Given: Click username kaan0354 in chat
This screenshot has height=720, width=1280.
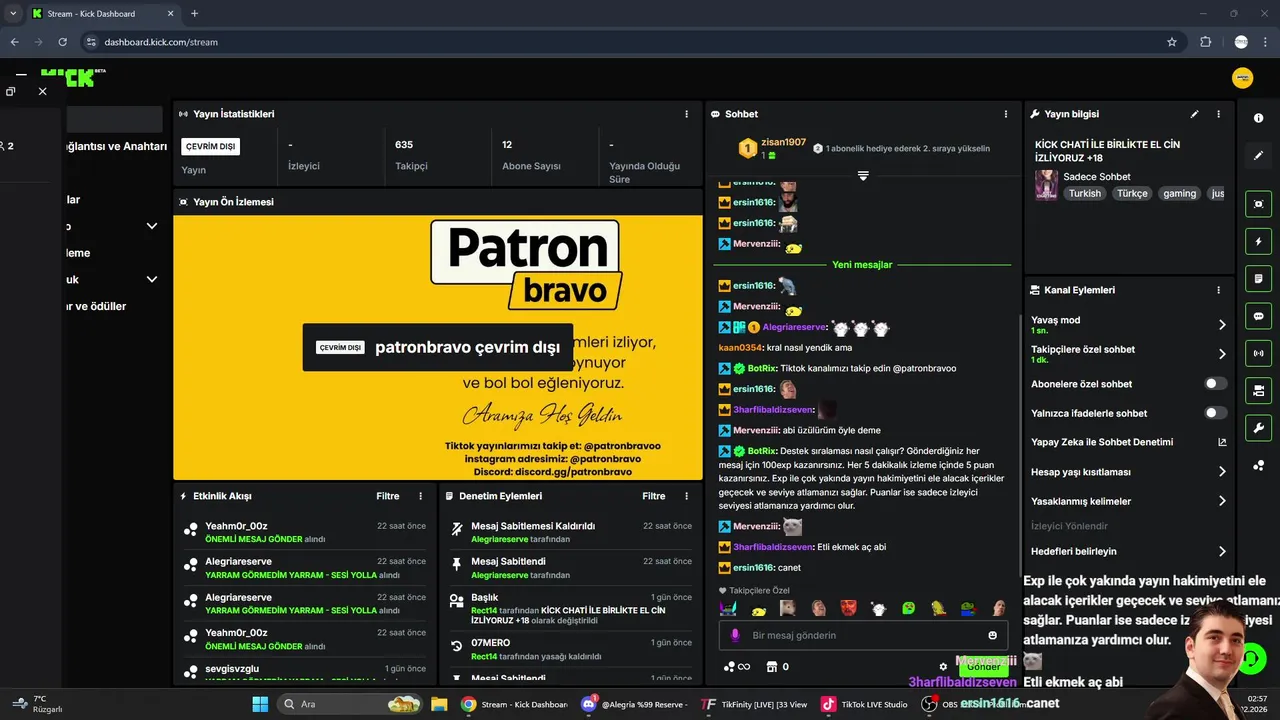Looking at the screenshot, I should pyautogui.click(x=741, y=348).
